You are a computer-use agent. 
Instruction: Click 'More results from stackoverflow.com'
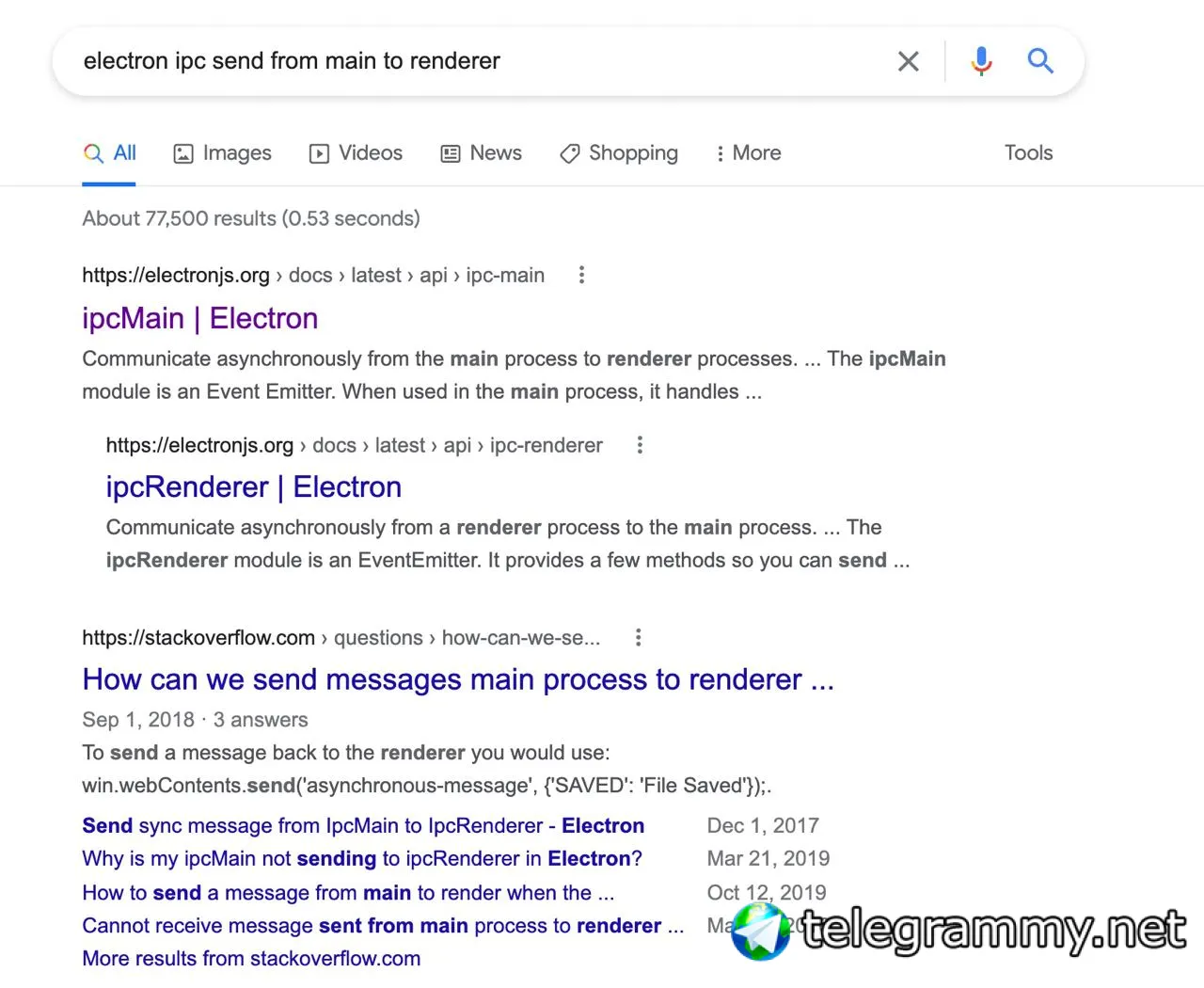[251, 959]
